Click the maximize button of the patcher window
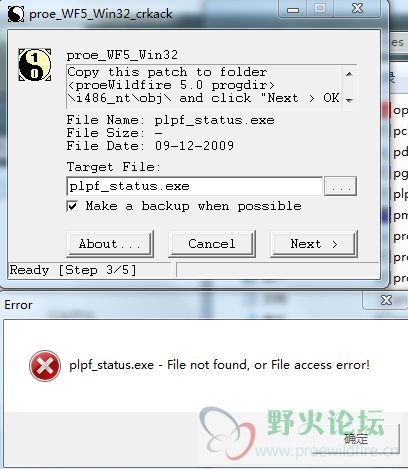408x469 pixels. 320,9
